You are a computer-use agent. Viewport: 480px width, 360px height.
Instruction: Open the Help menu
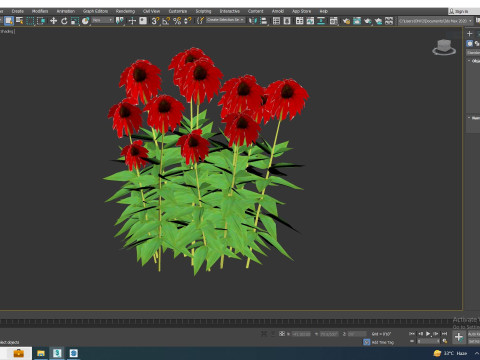pyautogui.click(x=323, y=11)
